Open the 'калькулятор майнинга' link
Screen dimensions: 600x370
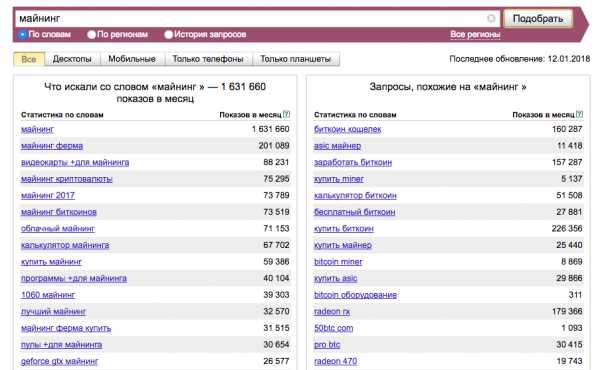(65, 245)
